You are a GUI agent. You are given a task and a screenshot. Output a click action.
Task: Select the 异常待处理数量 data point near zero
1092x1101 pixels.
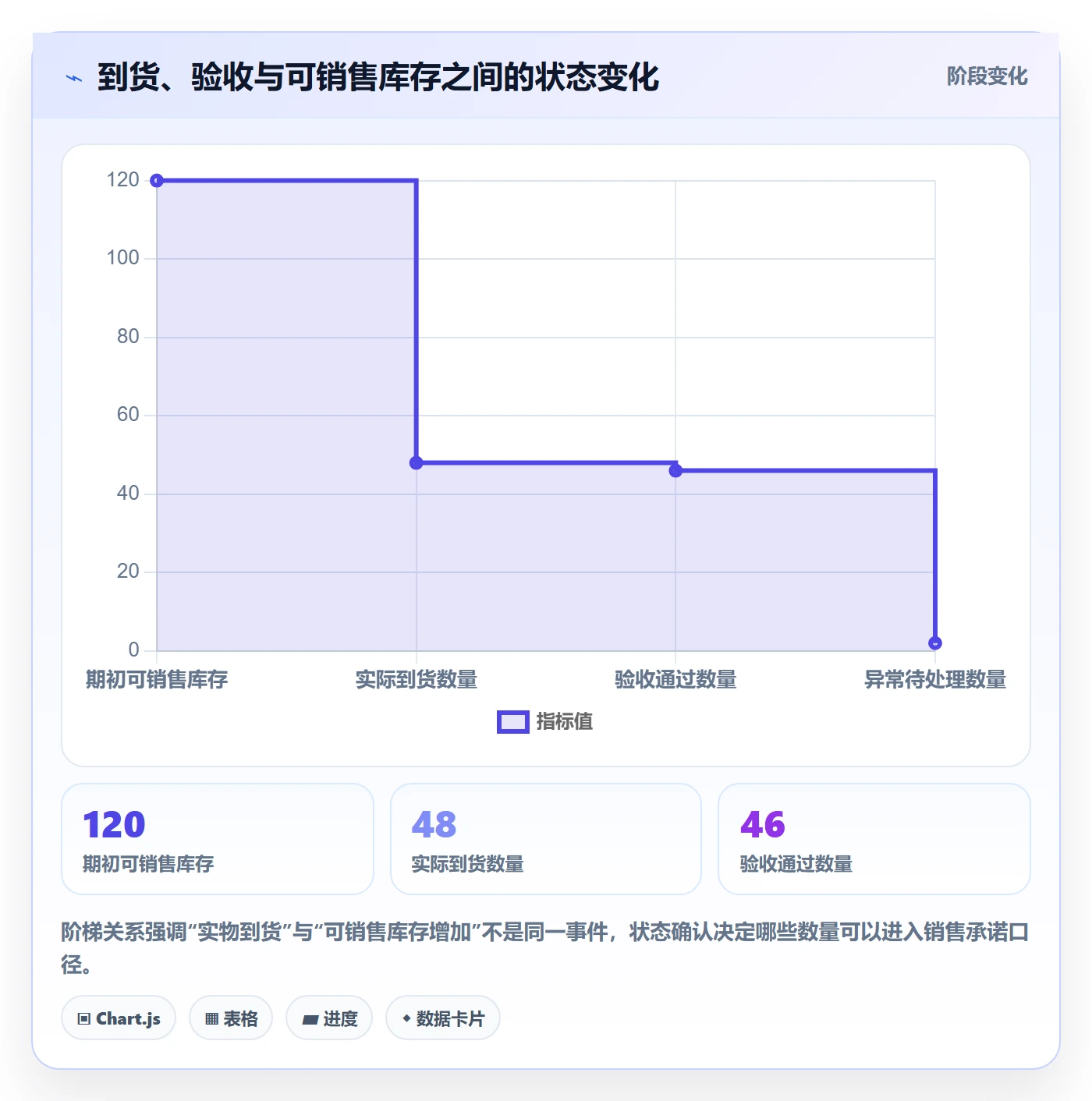(x=935, y=643)
